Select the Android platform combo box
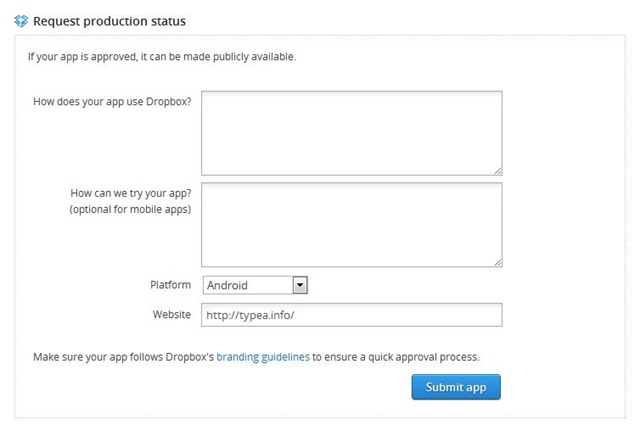 [x=248, y=285]
